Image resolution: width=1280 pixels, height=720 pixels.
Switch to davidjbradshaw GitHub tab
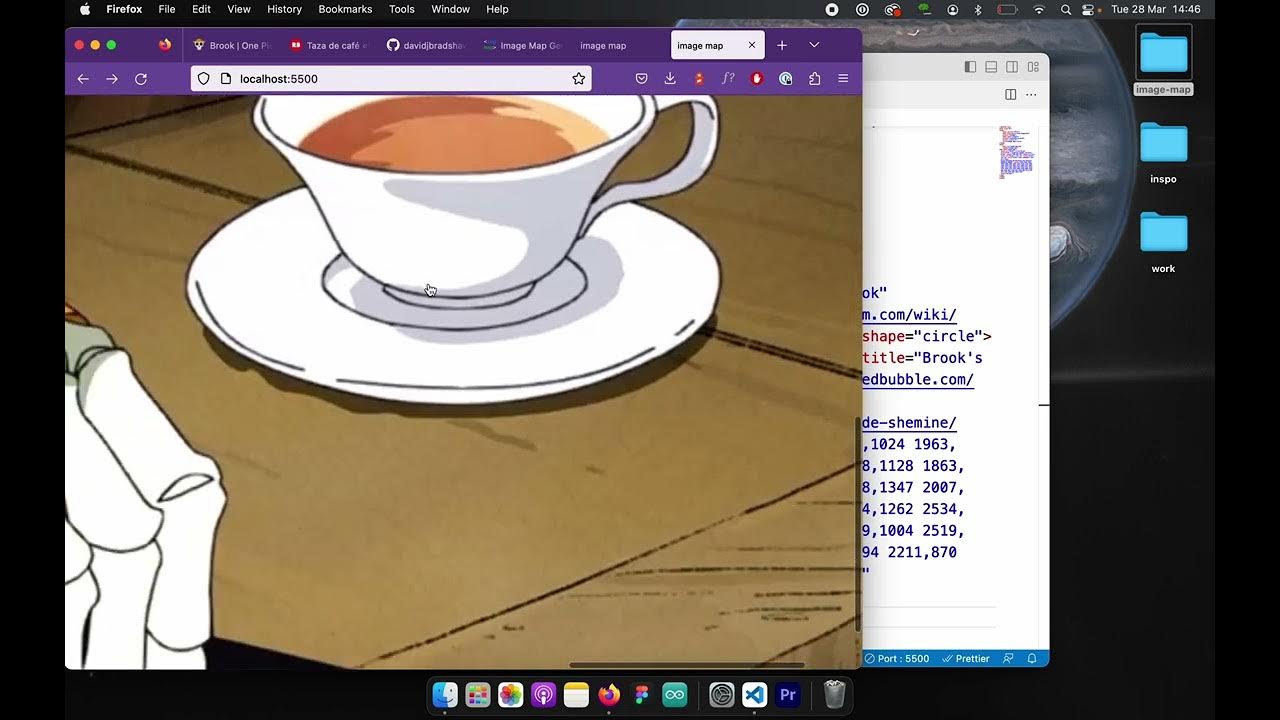(426, 45)
